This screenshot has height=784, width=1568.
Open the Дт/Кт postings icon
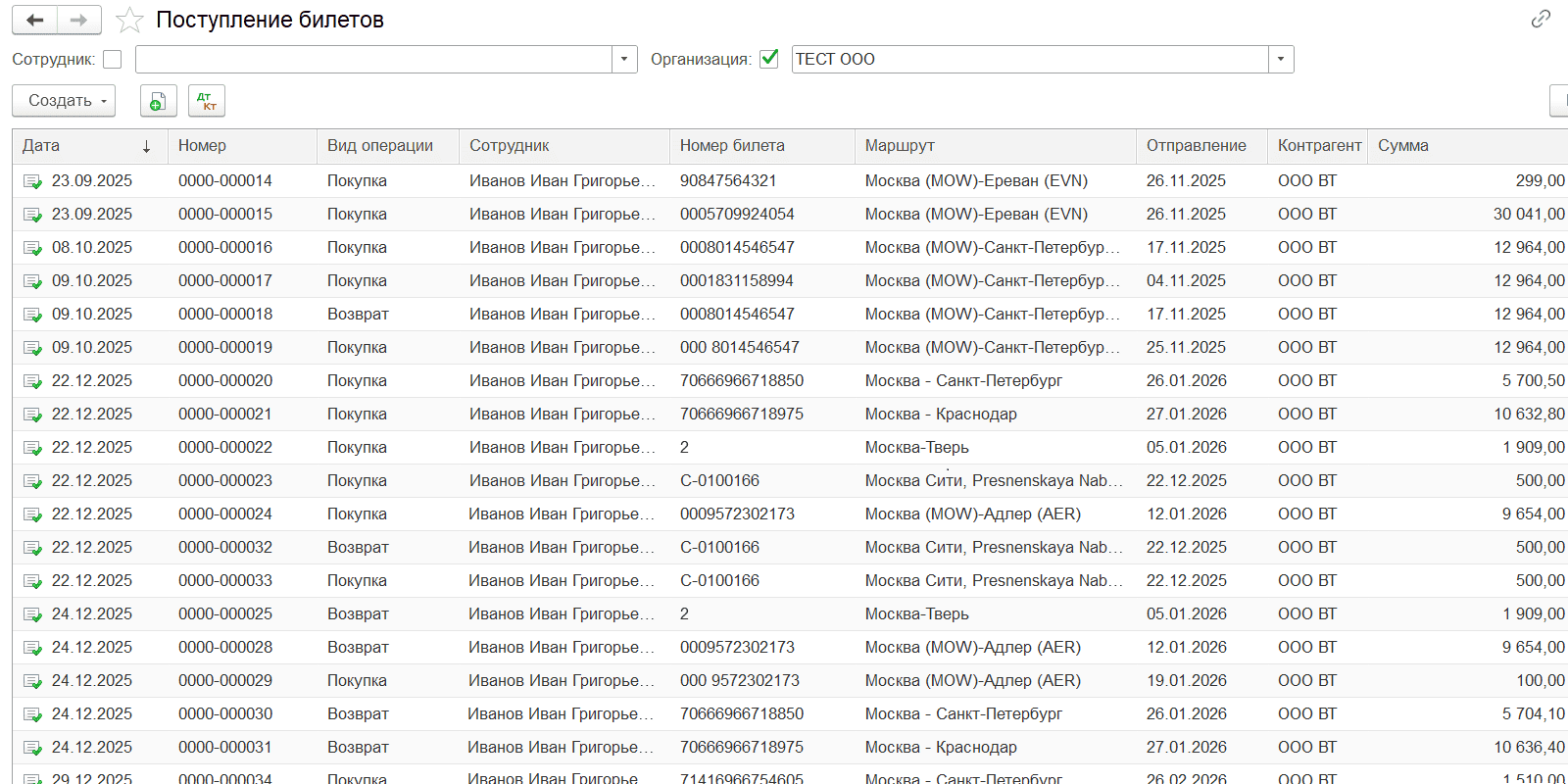pyautogui.click(x=207, y=101)
